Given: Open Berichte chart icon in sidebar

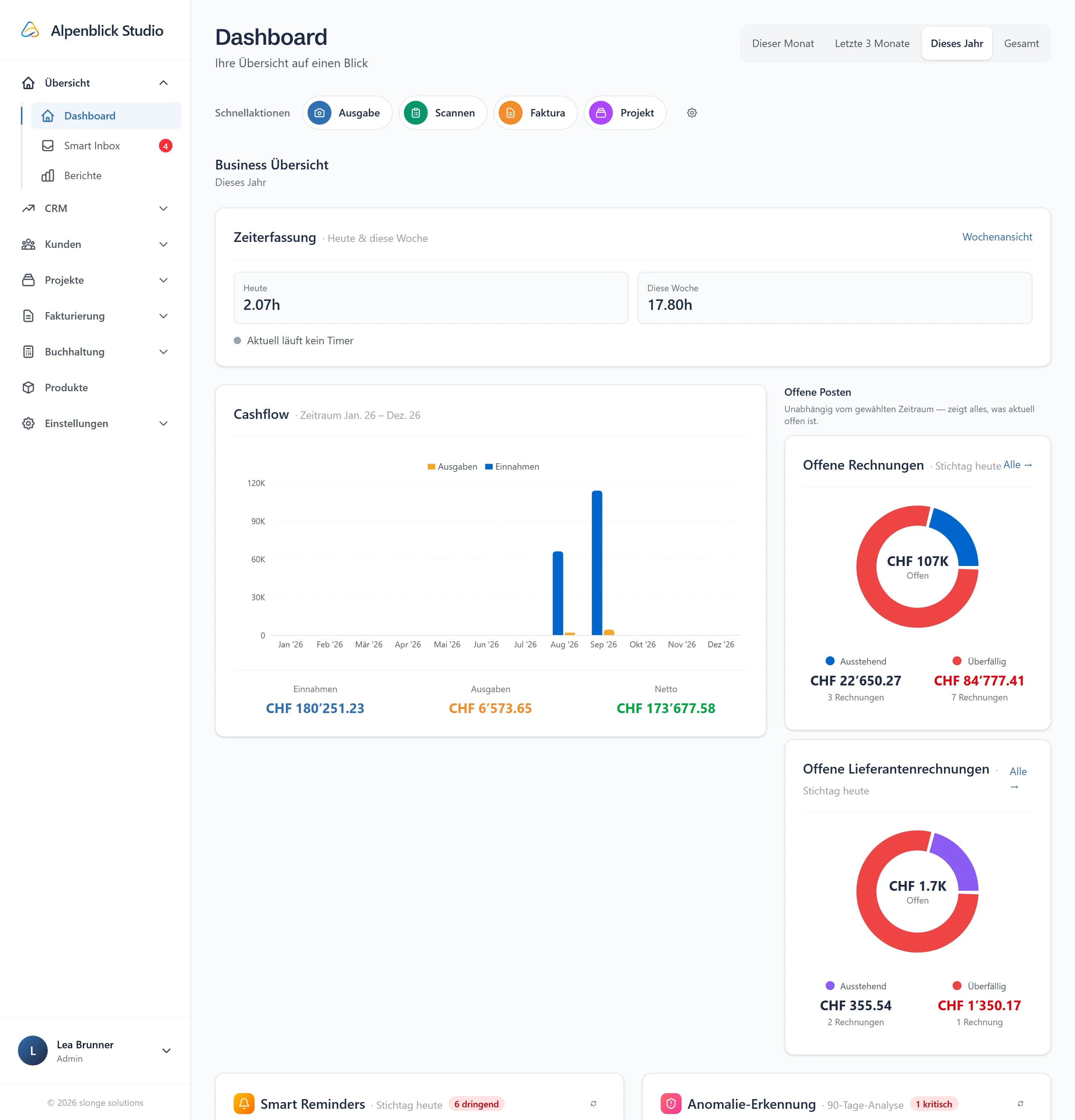Looking at the screenshot, I should coord(48,175).
